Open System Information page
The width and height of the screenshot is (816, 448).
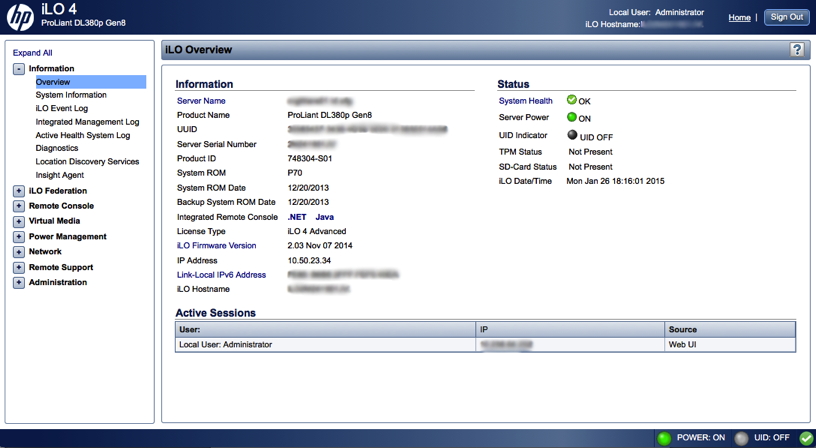tap(71, 95)
